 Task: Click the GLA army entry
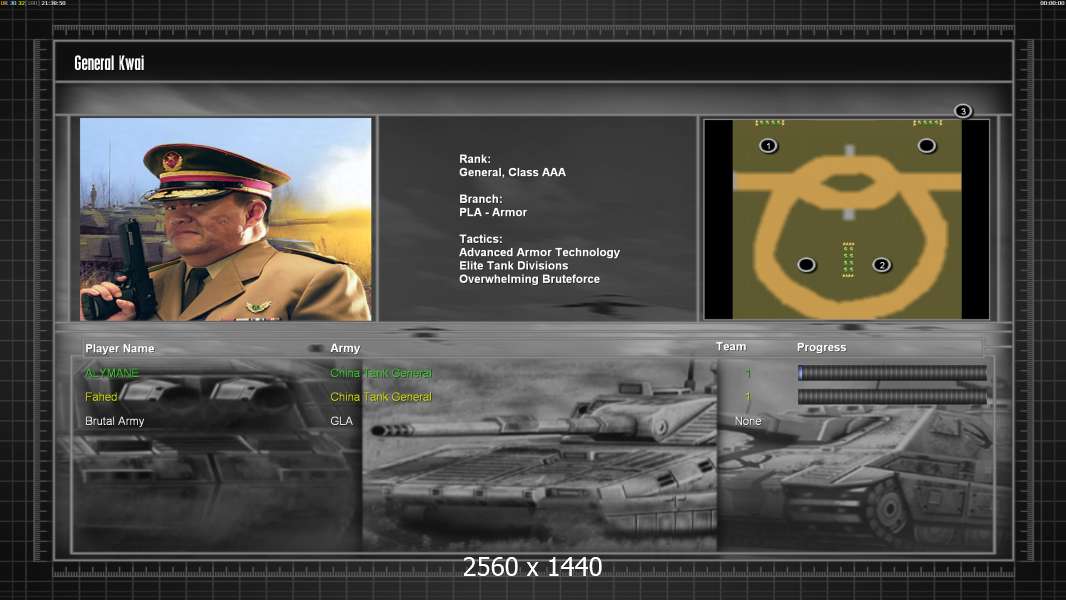click(342, 421)
